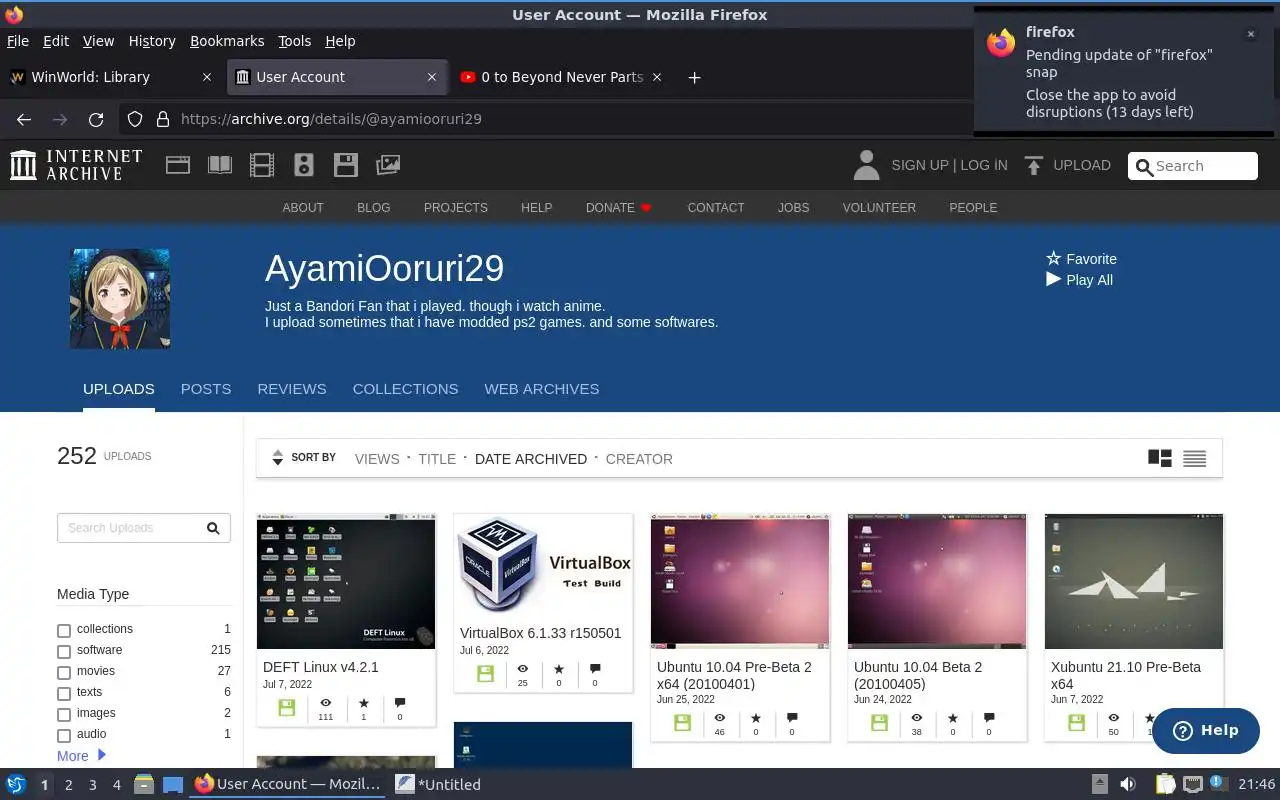Image resolution: width=1280 pixels, height=800 pixels.
Task: Switch to the POSTS tab
Action: click(x=206, y=389)
